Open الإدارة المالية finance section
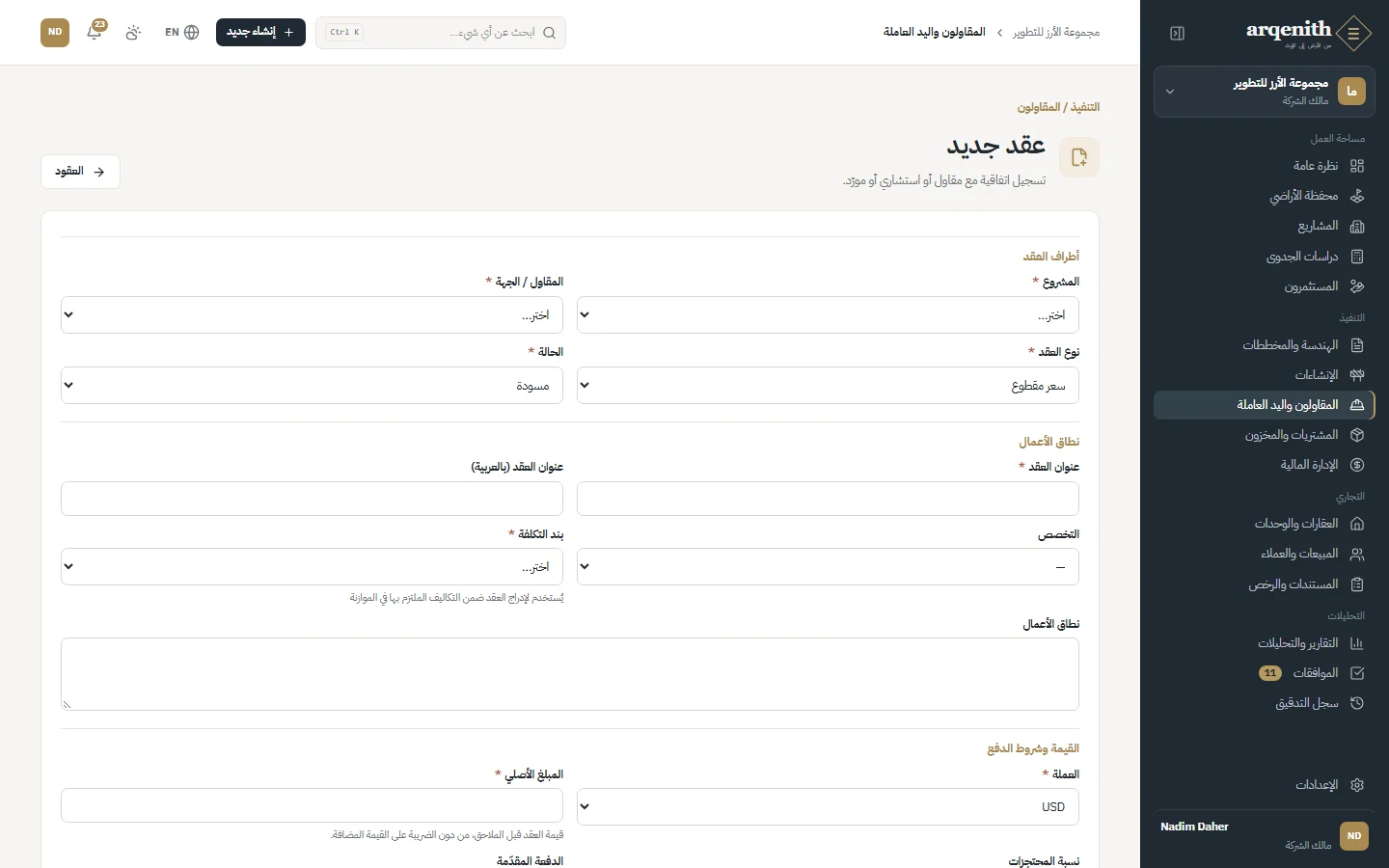 [x=1264, y=465]
